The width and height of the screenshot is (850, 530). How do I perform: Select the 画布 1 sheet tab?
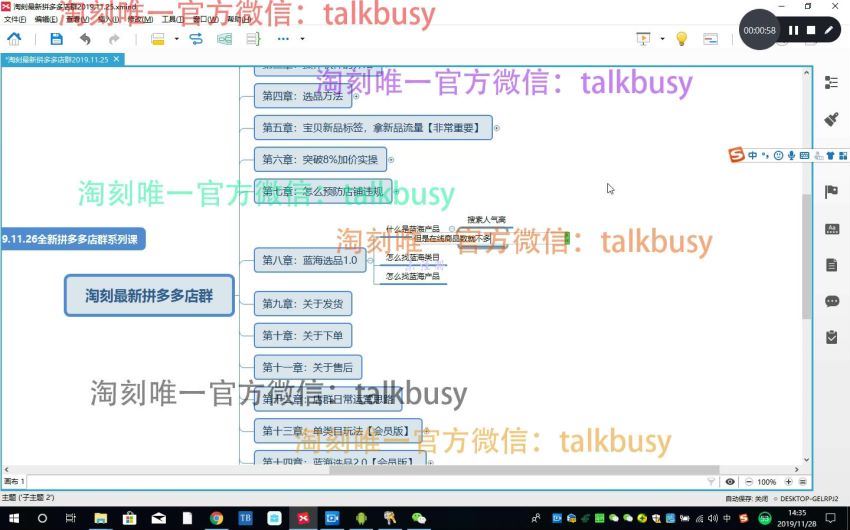(x=14, y=481)
